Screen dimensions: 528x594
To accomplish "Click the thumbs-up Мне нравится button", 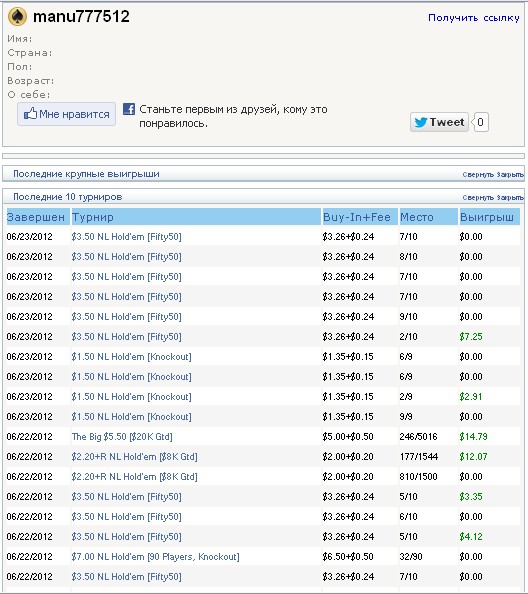I will coord(66,114).
